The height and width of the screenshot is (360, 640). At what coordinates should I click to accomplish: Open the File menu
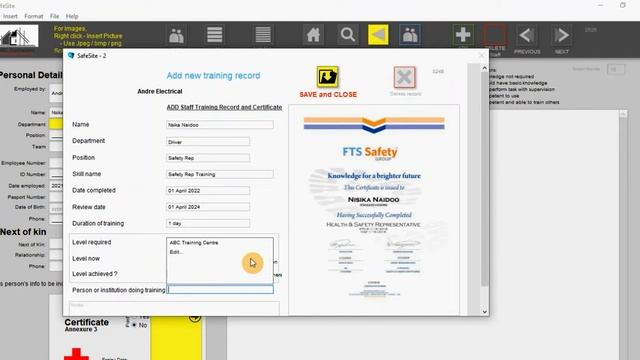54,16
